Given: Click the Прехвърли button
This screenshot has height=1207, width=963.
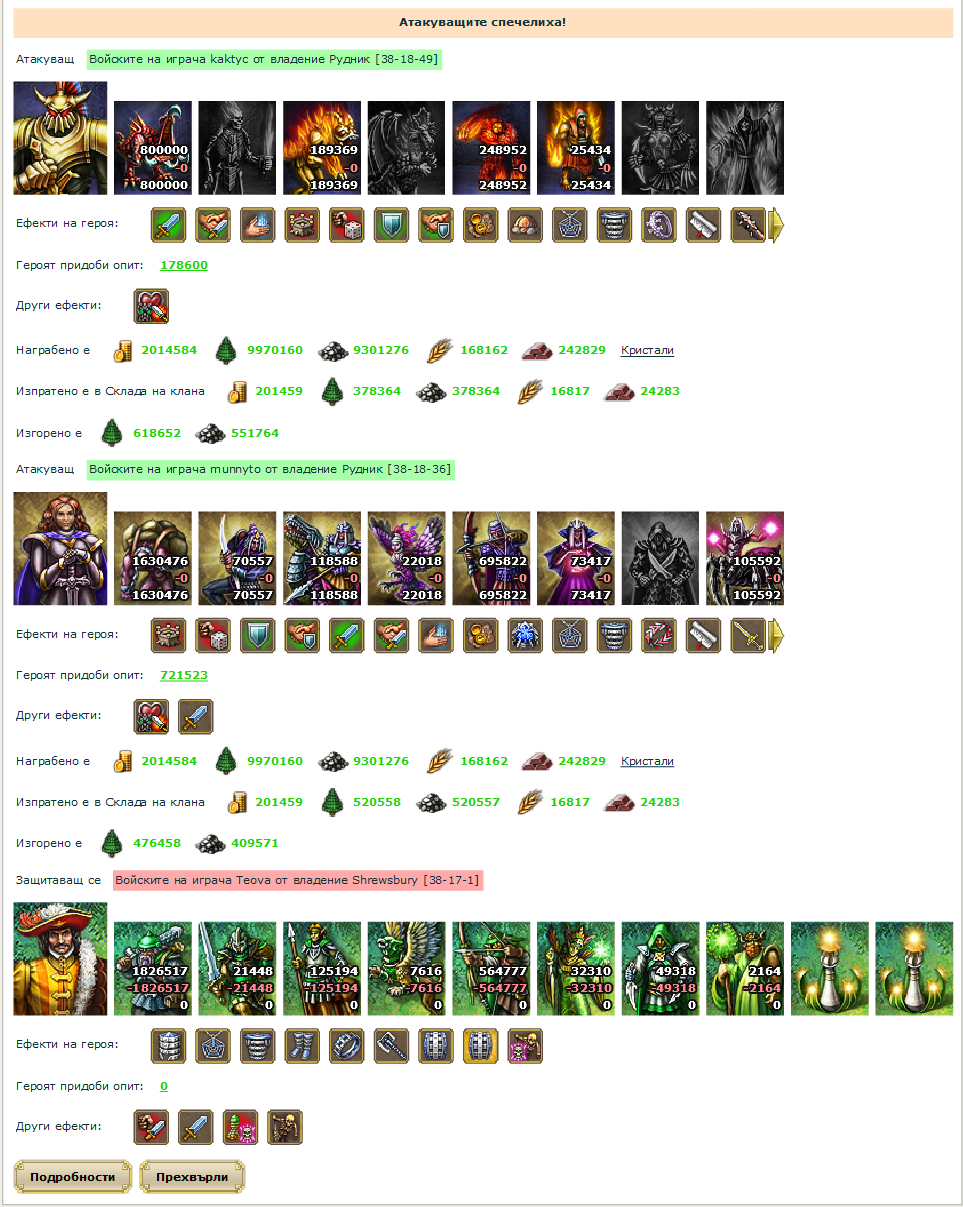Looking at the screenshot, I should (x=192, y=1177).
